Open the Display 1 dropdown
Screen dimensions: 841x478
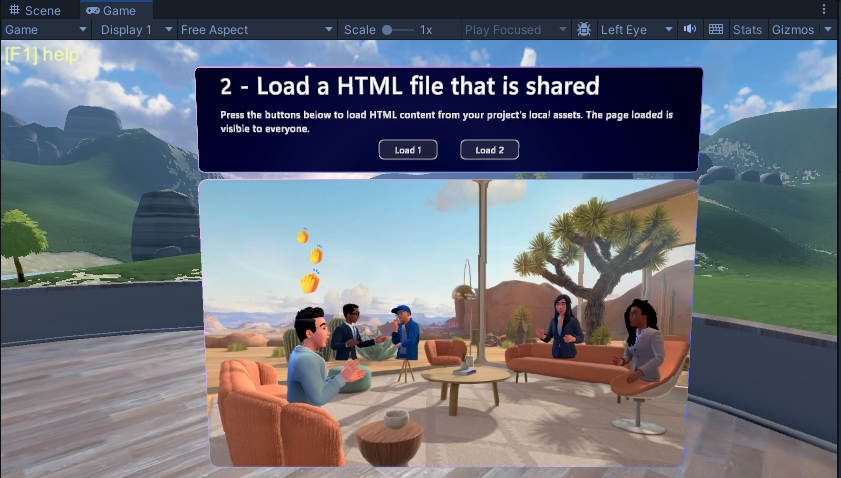pyautogui.click(x=137, y=30)
